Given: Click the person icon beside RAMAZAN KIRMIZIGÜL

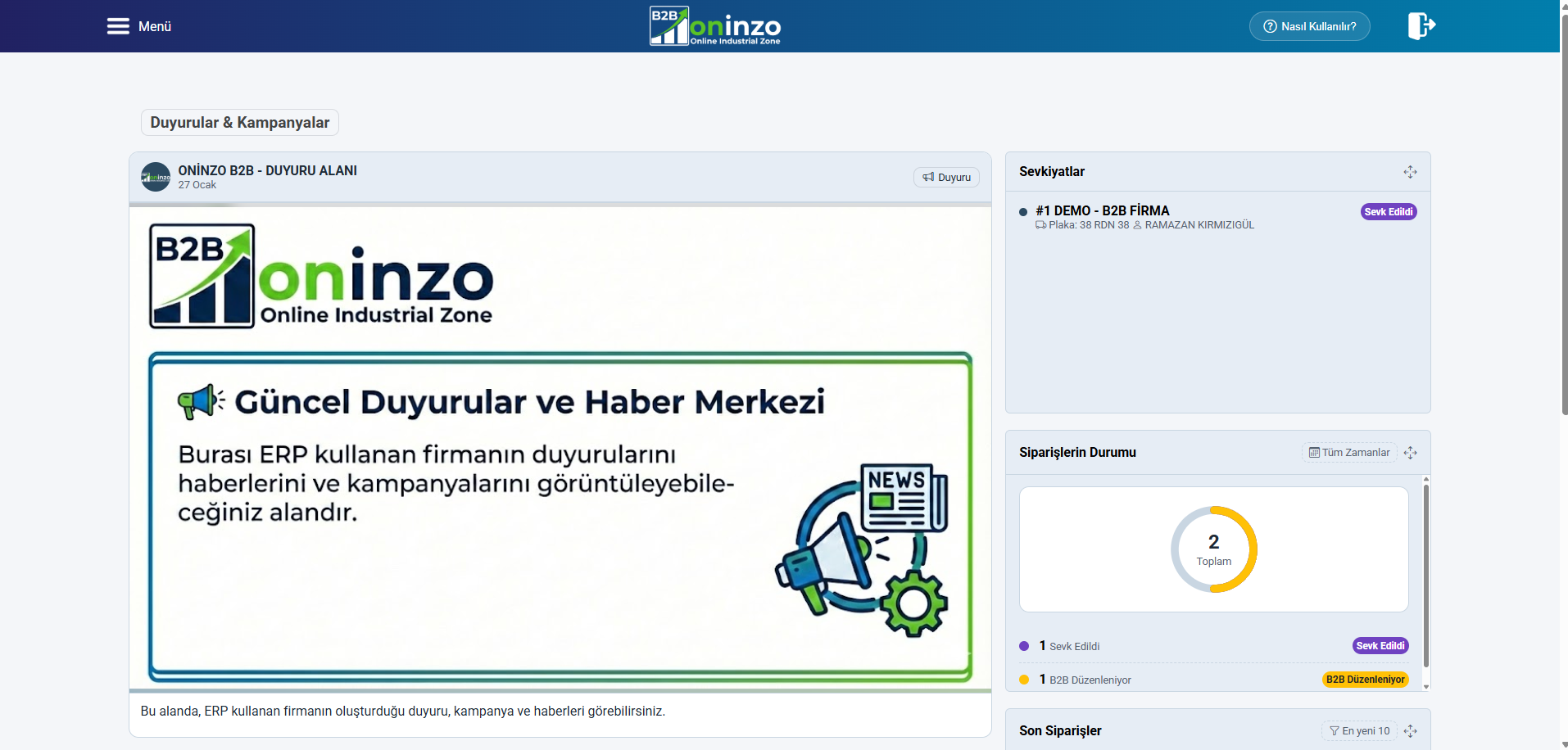Looking at the screenshot, I should pos(1135,224).
